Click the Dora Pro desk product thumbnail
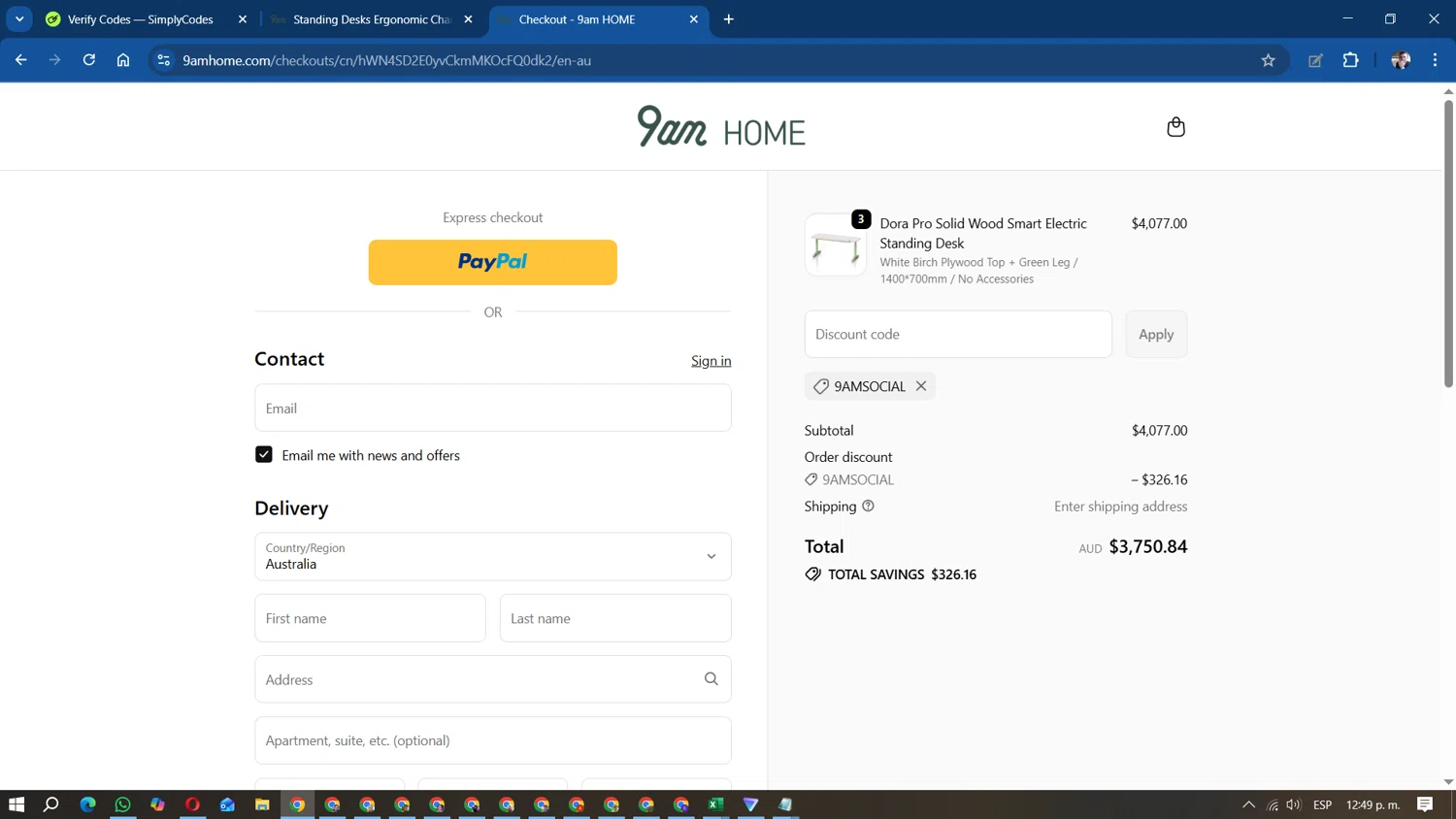The width and height of the screenshot is (1456, 819). click(x=836, y=245)
